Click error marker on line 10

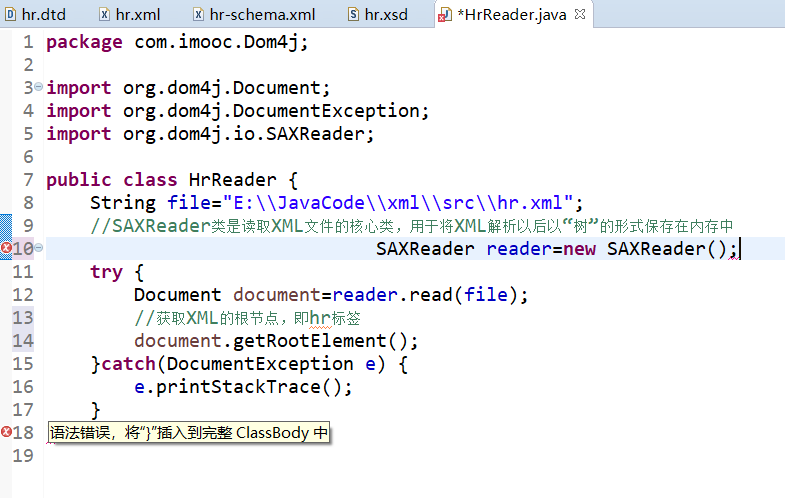[6, 248]
